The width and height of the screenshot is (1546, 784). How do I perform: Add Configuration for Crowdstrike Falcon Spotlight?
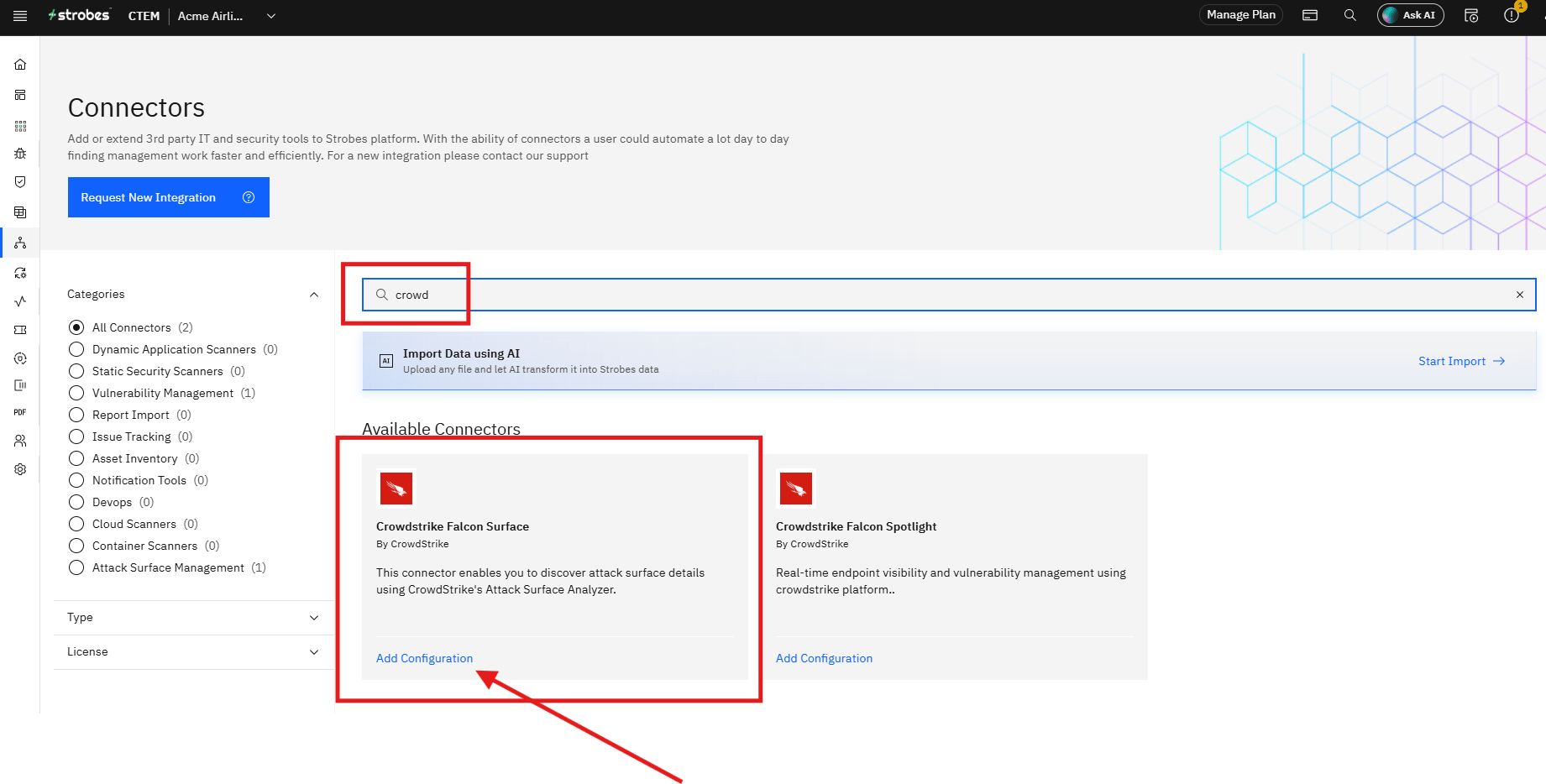click(824, 658)
